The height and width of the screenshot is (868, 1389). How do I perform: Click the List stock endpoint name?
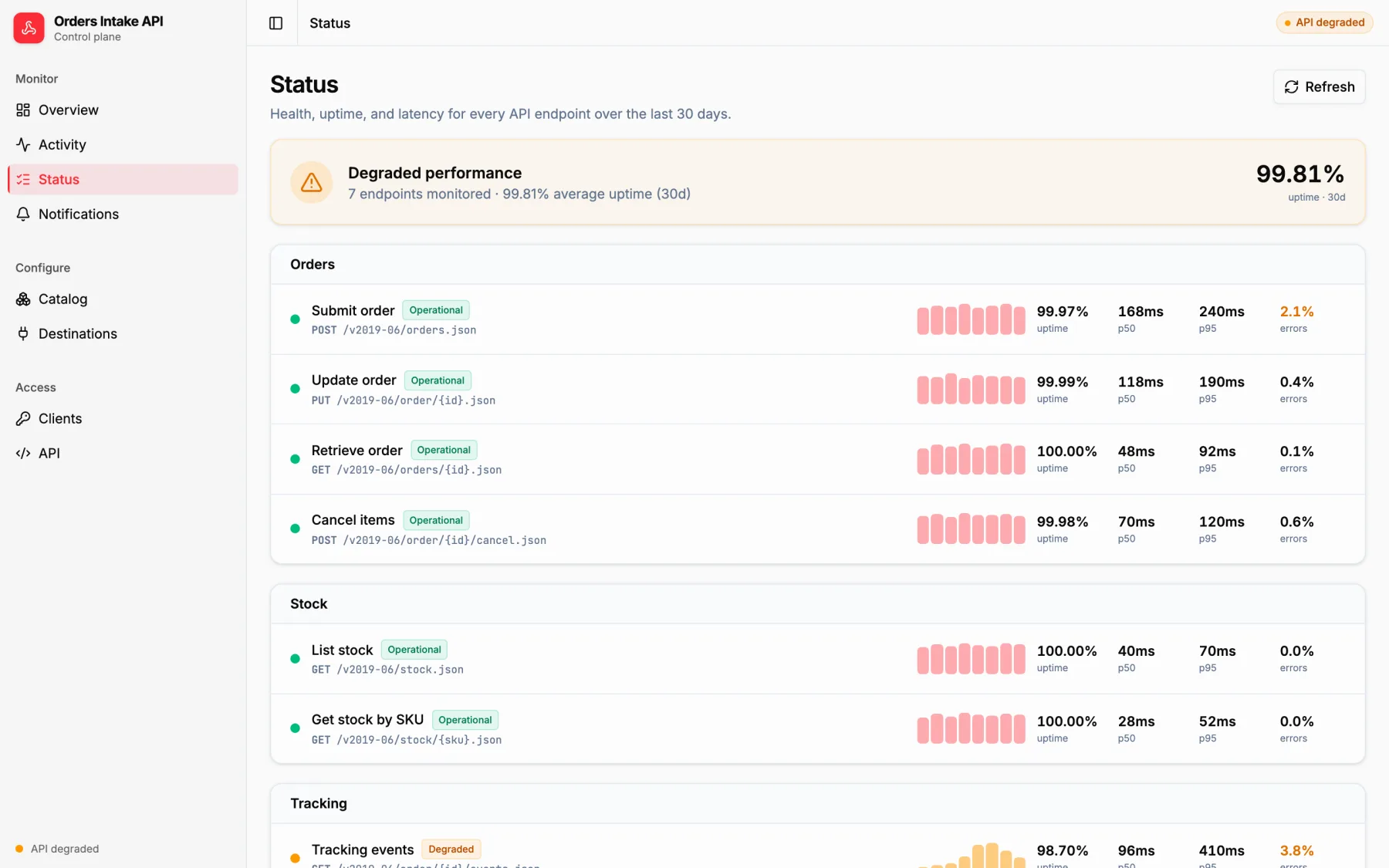[342, 650]
